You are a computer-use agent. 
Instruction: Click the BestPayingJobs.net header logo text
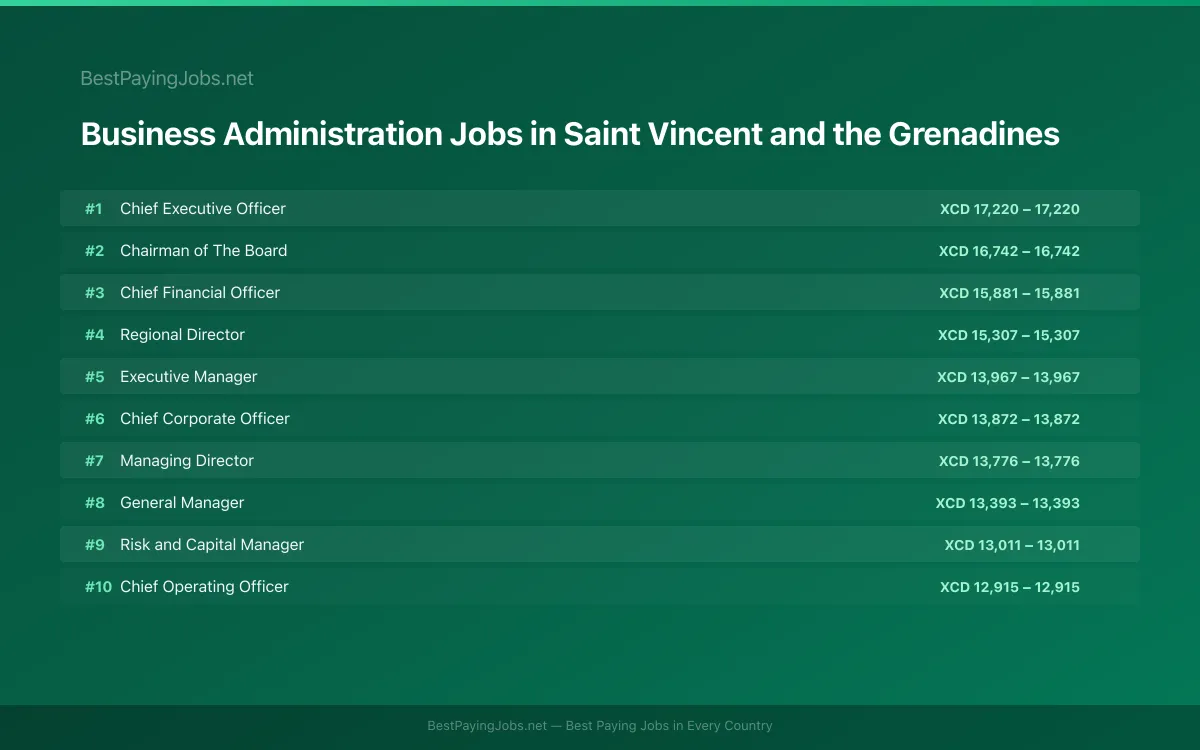[167, 78]
